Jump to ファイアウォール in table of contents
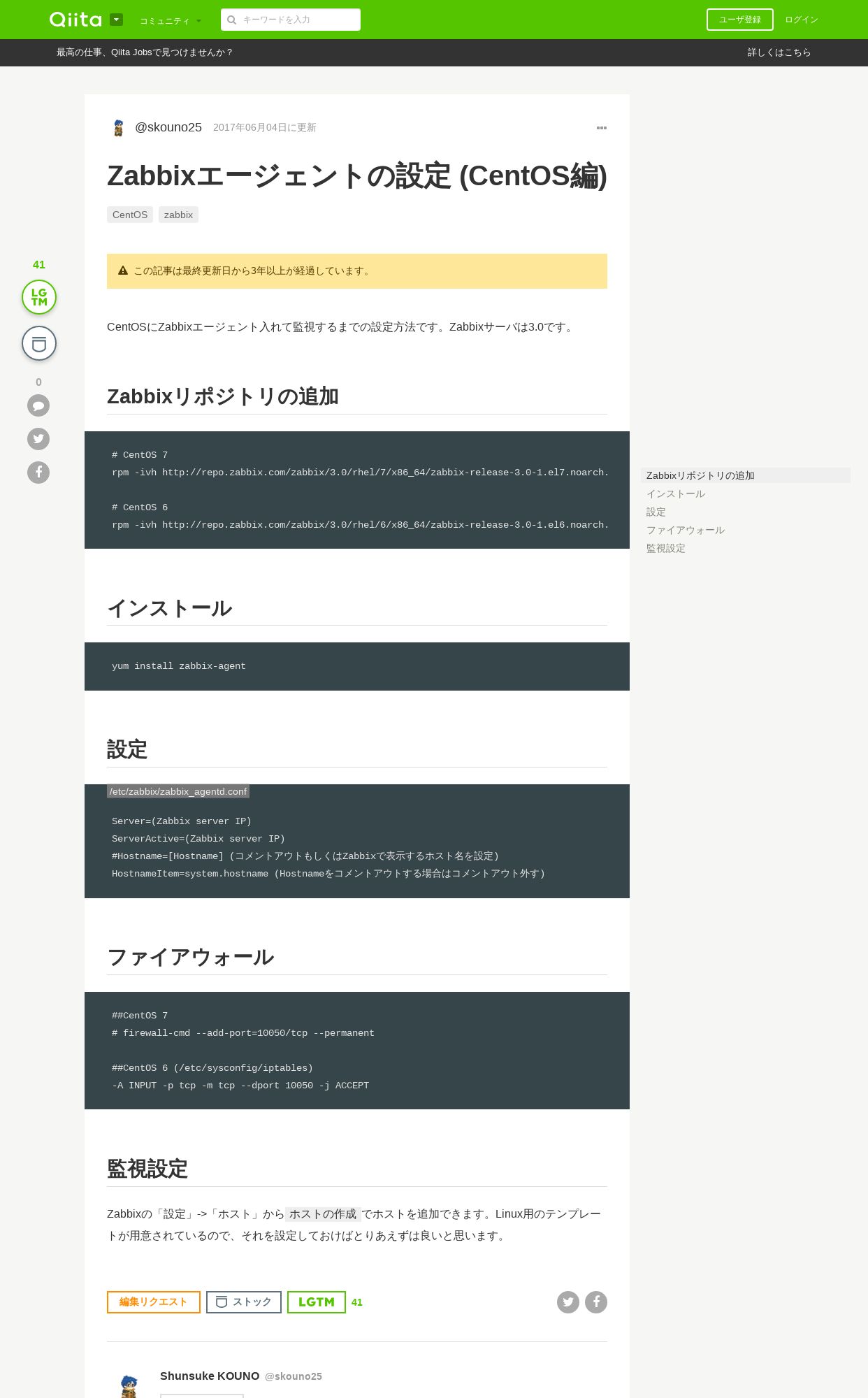This screenshot has width=868, height=1398. 686,530
